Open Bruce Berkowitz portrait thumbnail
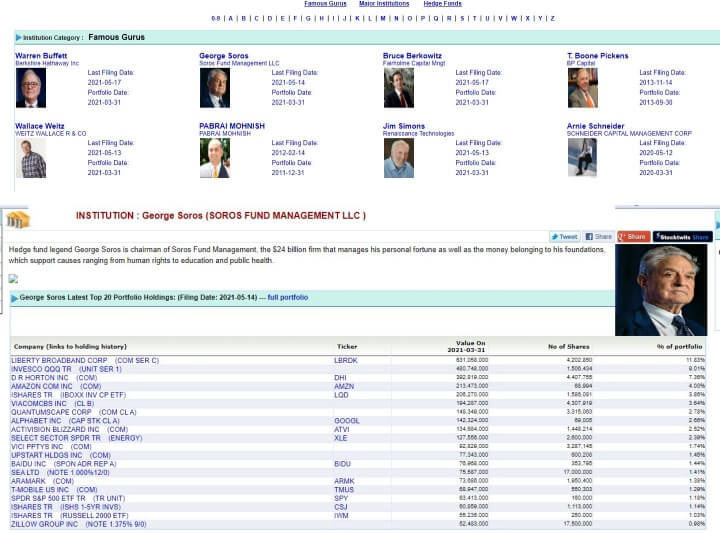Image resolution: width=720 pixels, height=533 pixels. [x=399, y=88]
